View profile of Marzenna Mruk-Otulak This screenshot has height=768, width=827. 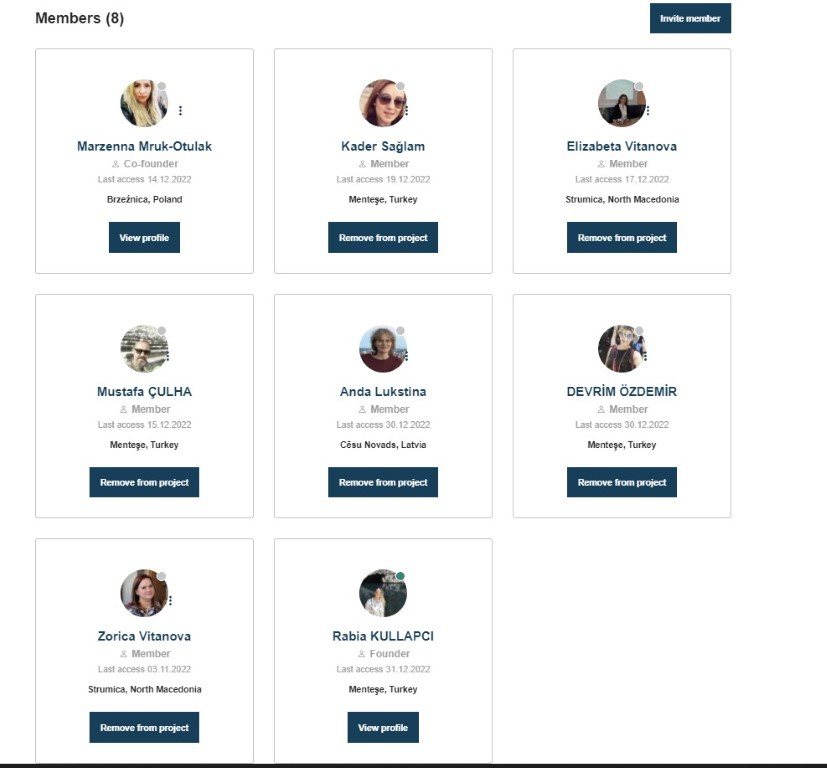144,238
